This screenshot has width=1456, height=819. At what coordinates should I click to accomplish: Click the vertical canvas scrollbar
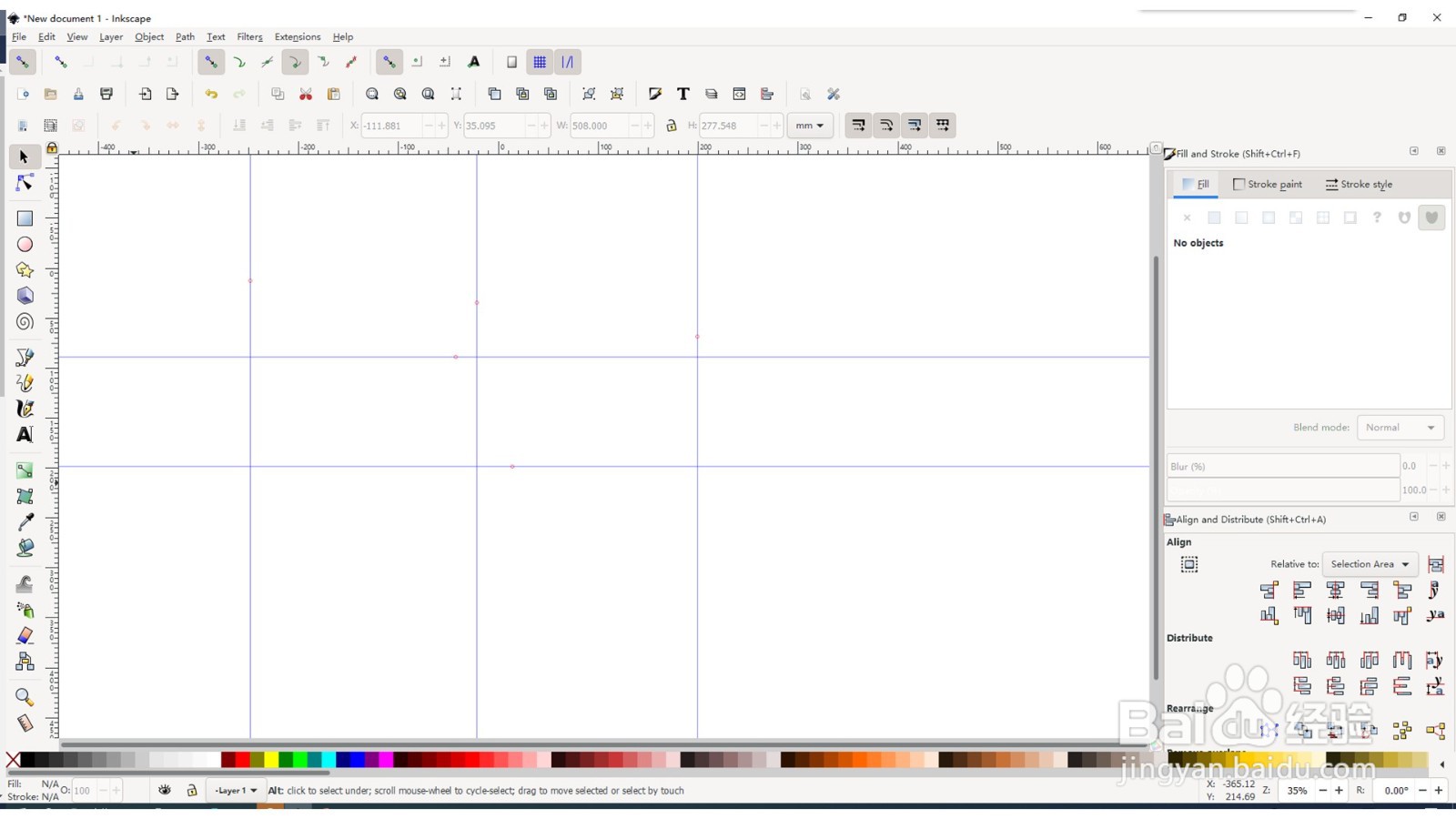coord(1156,467)
